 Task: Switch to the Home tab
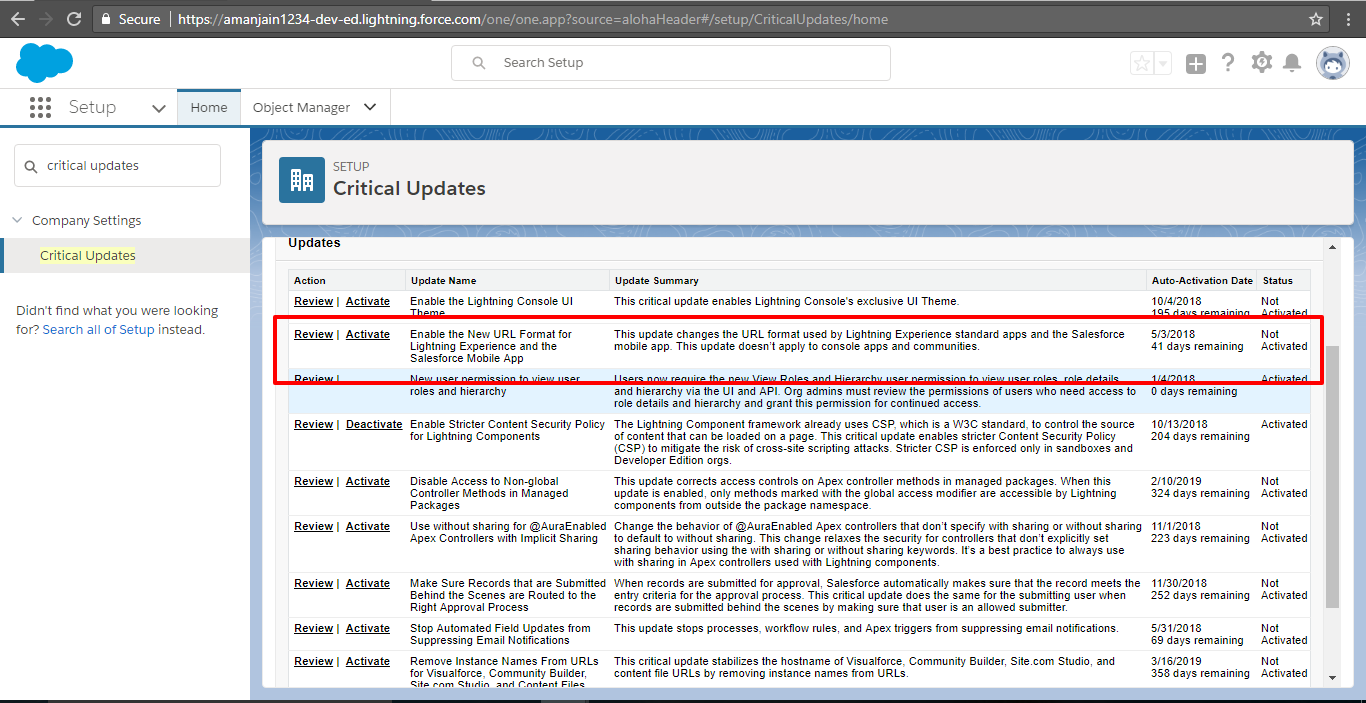(x=209, y=107)
